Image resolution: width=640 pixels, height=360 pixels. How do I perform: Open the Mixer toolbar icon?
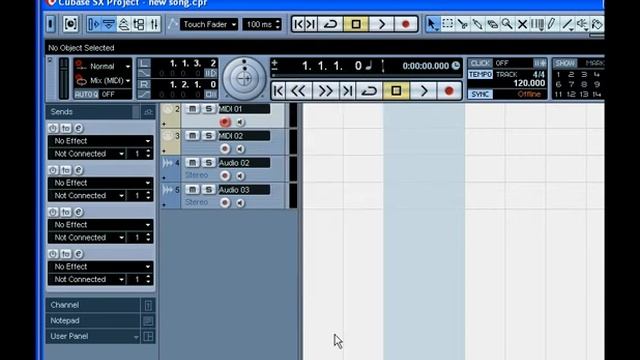pyautogui.click(x=154, y=24)
